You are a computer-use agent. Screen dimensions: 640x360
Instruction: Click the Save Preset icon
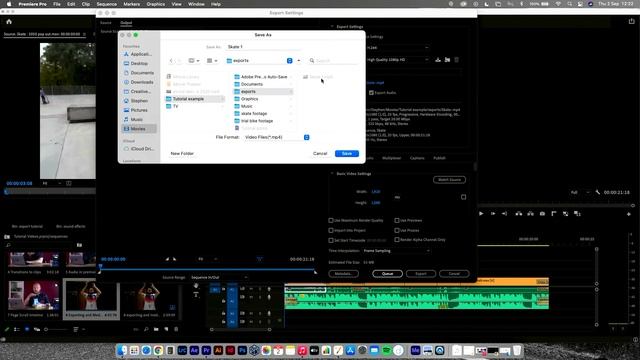pyautogui.click(x=438, y=60)
